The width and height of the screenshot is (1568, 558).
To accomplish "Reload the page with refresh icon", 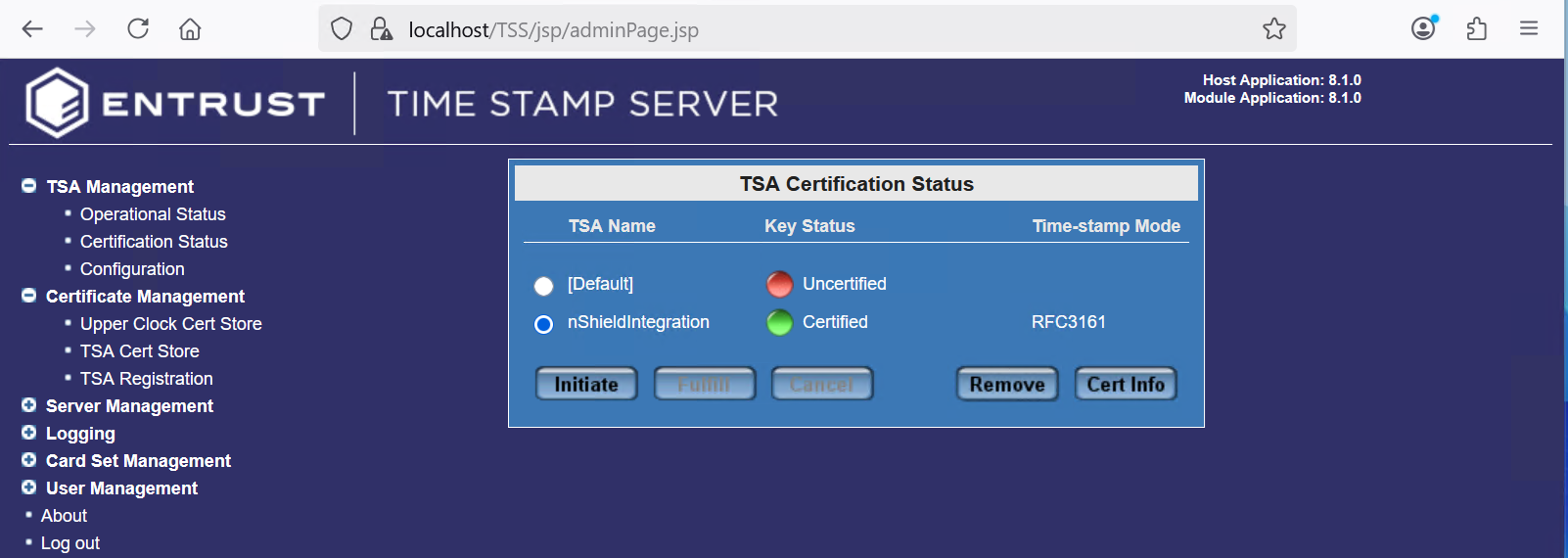I will [138, 28].
